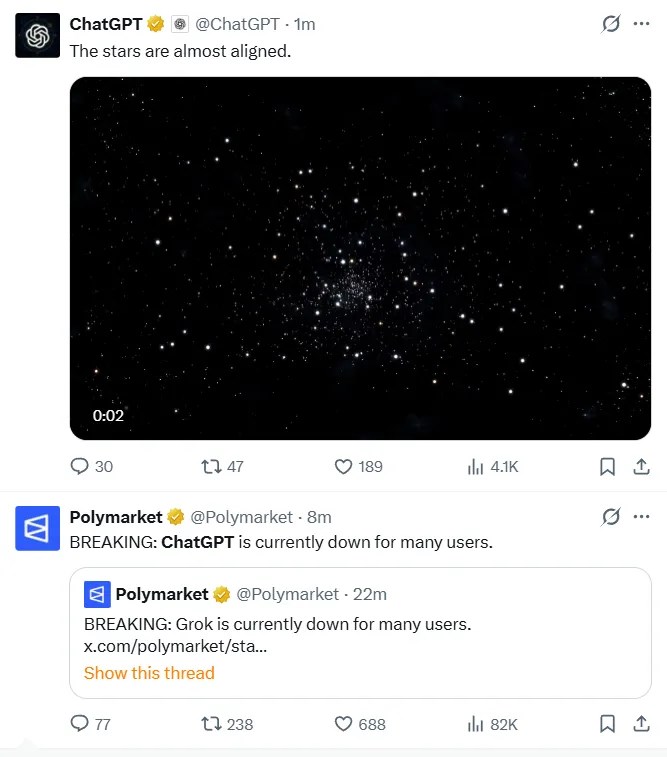
Task: Play the starfield video
Action: point(360,258)
